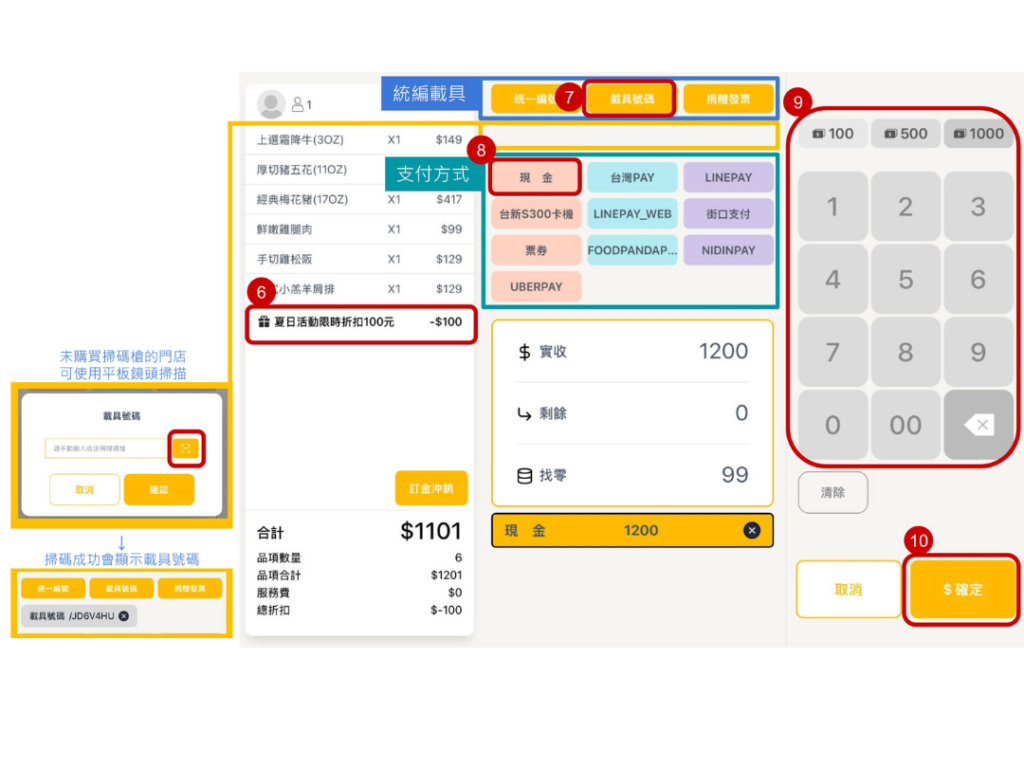Remove the 現金 1200 payment entry
The image size is (1024, 768).
click(x=752, y=530)
